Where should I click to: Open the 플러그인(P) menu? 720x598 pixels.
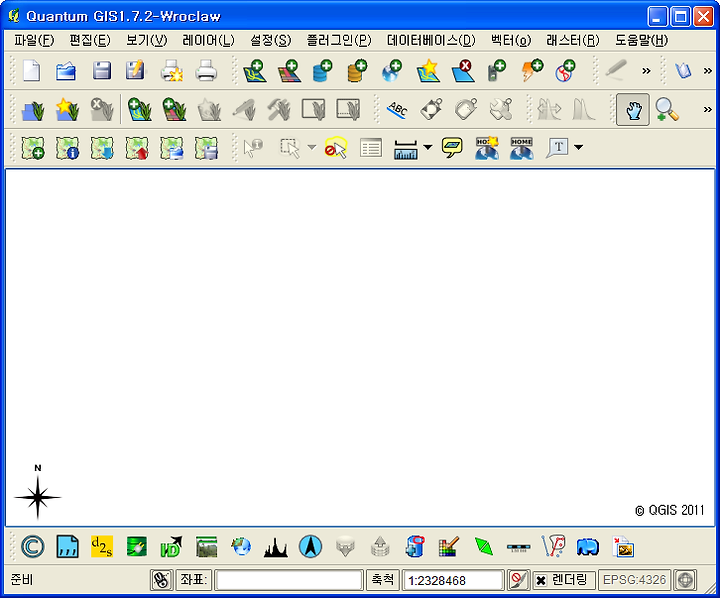(339, 40)
